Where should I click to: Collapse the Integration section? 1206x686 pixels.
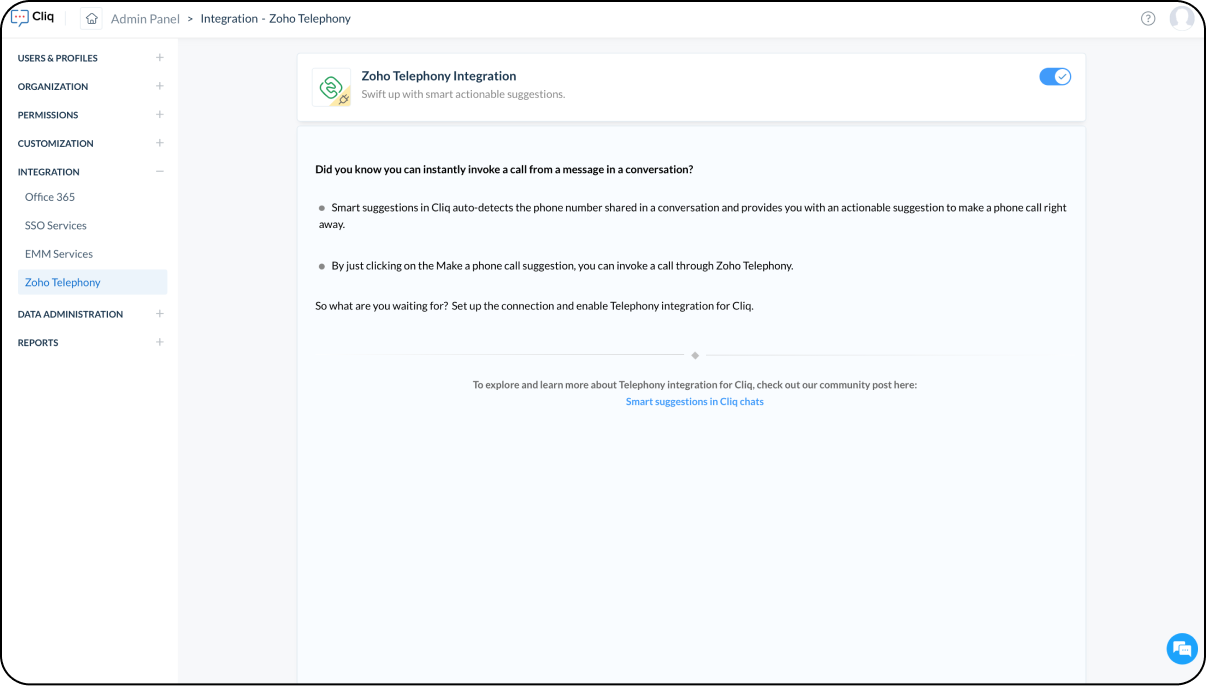159,171
